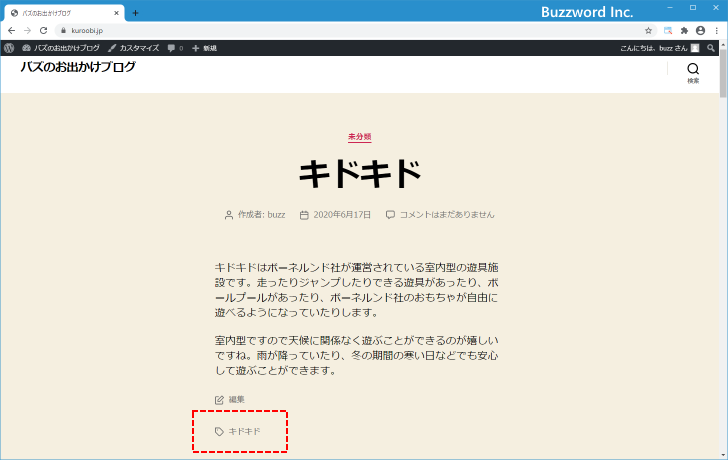
Task: Click the browser forward arrow
Action: 27,31
